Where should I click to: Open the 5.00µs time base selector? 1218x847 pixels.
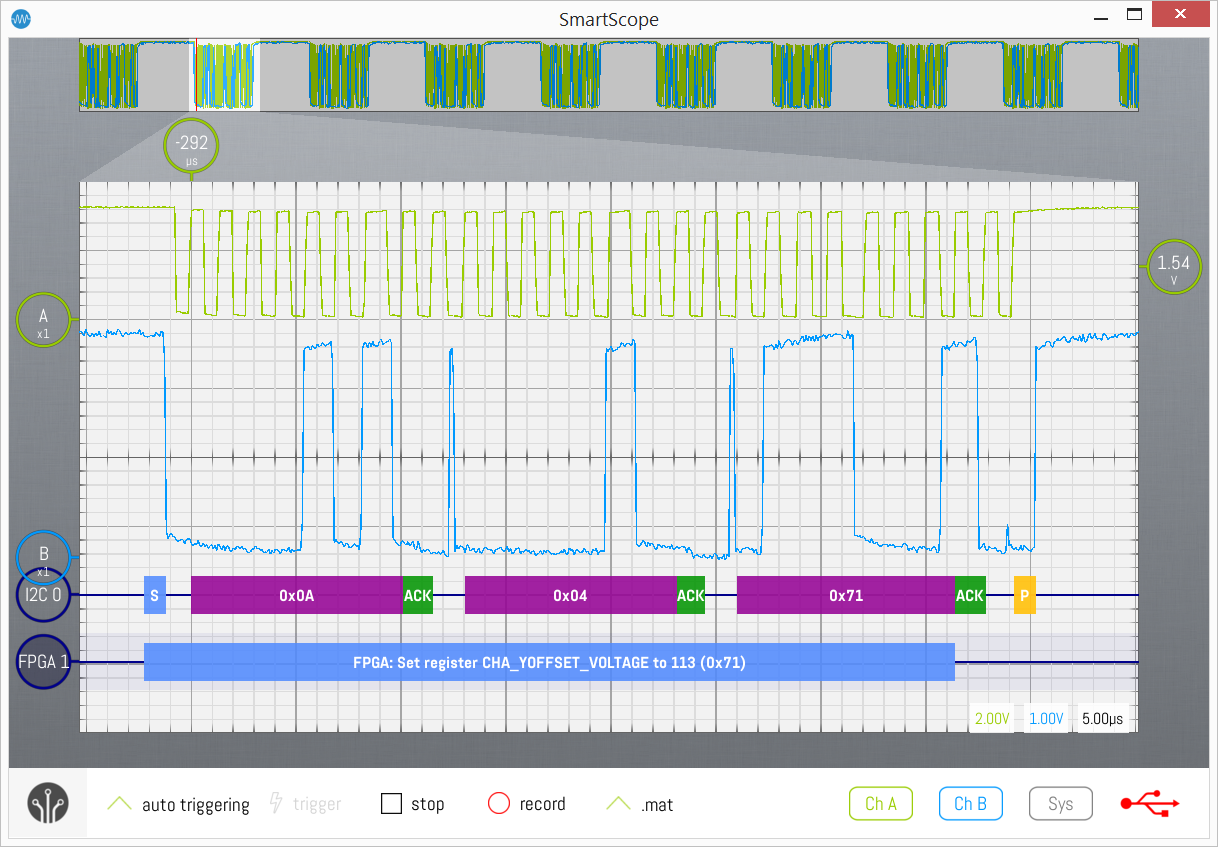(x=1102, y=718)
